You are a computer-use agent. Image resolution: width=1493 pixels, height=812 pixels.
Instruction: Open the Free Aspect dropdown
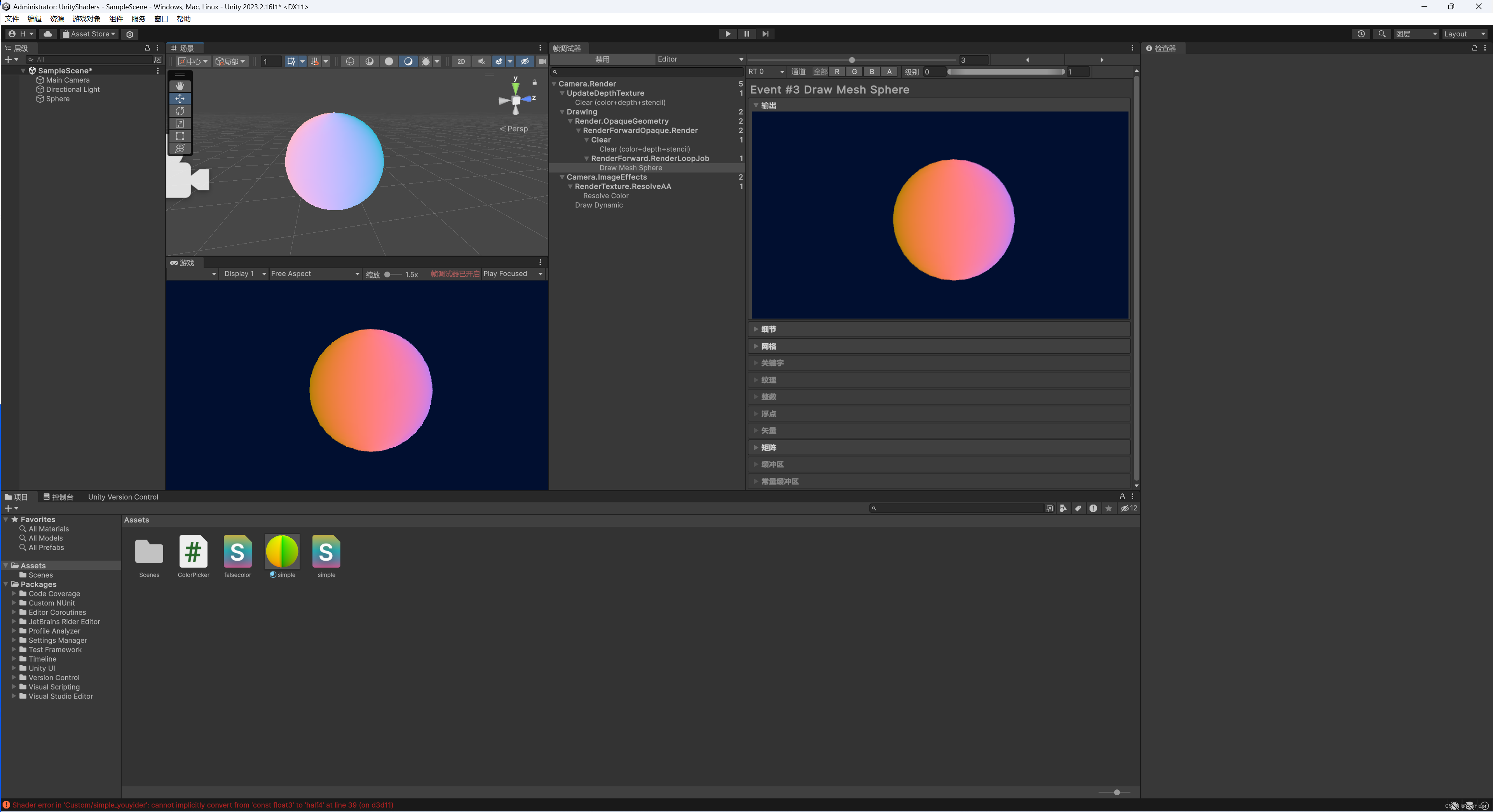click(x=315, y=274)
